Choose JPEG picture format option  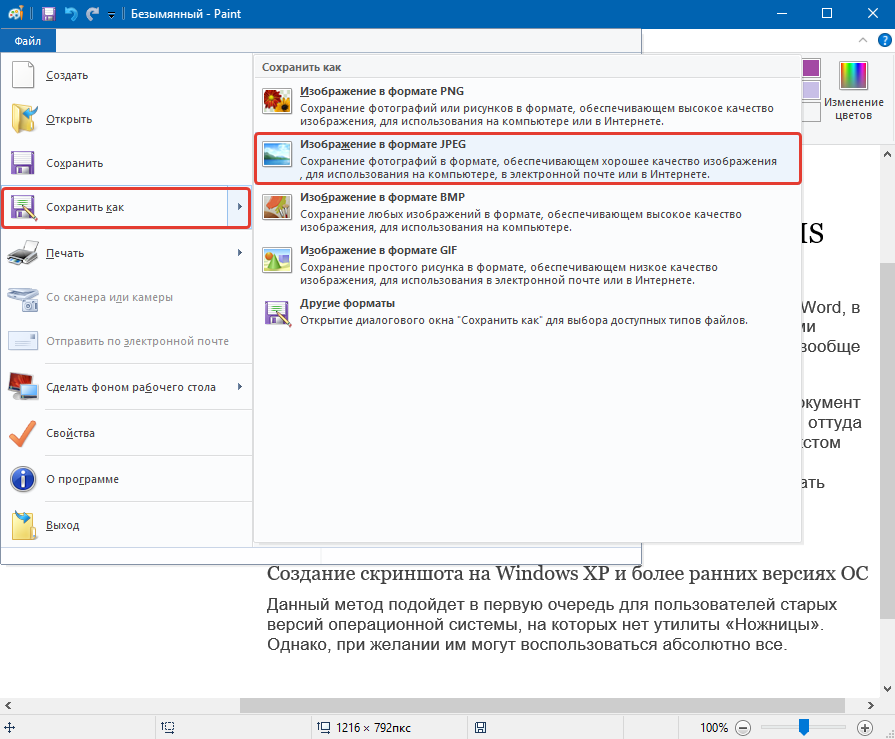(528, 159)
